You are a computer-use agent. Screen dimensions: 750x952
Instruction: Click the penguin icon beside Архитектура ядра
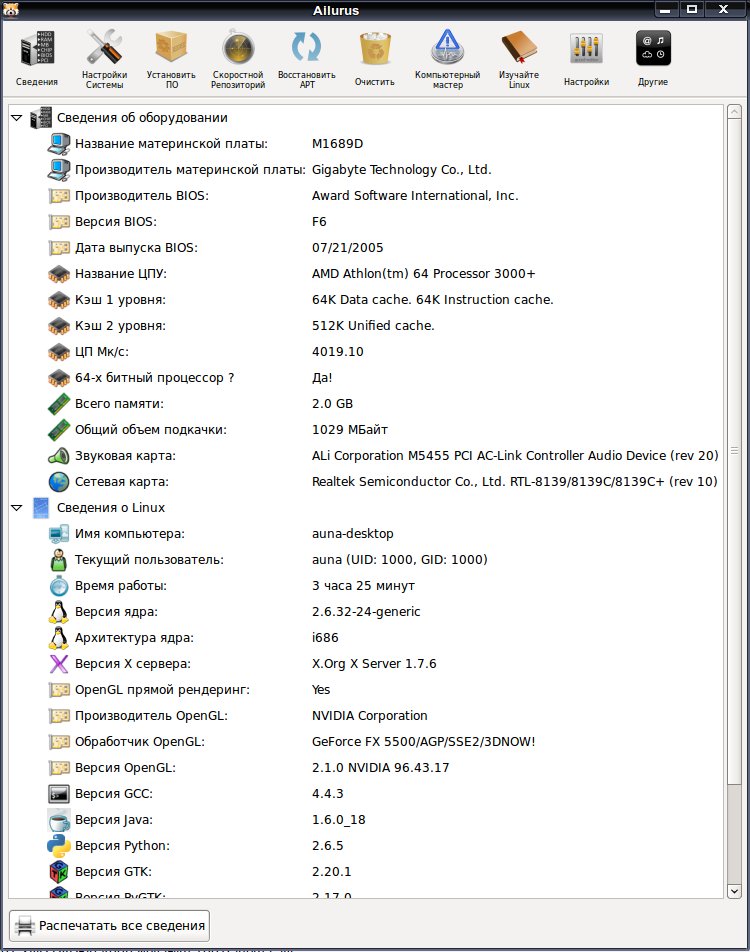tap(59, 638)
